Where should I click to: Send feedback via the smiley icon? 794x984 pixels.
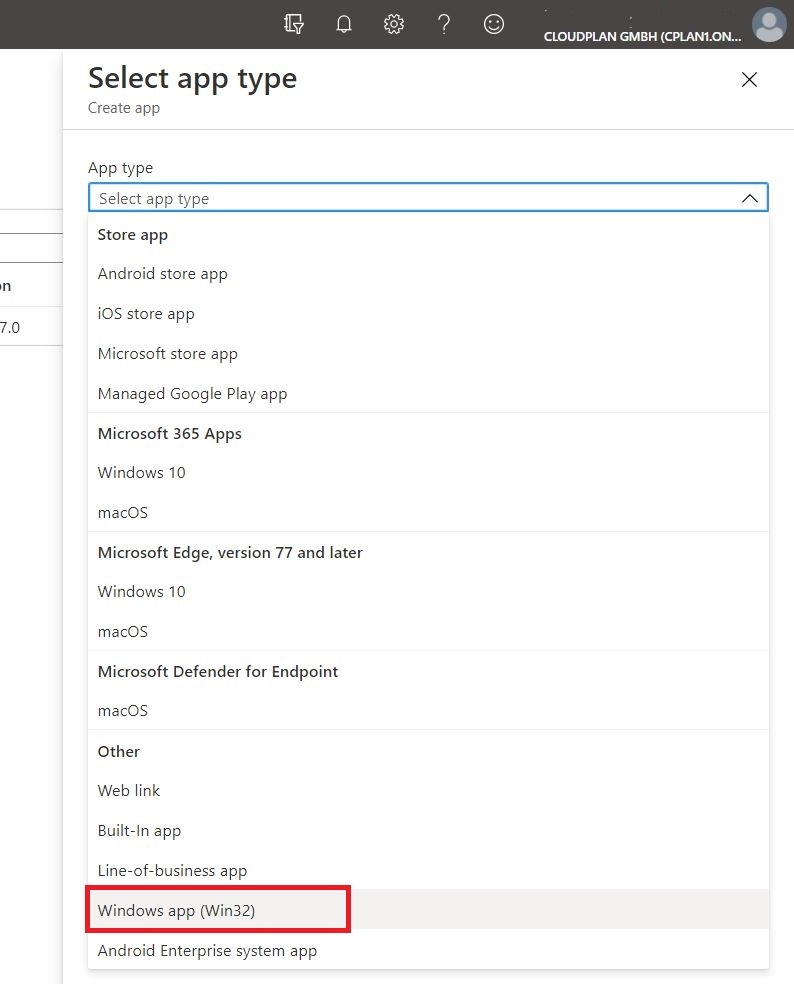coord(494,24)
